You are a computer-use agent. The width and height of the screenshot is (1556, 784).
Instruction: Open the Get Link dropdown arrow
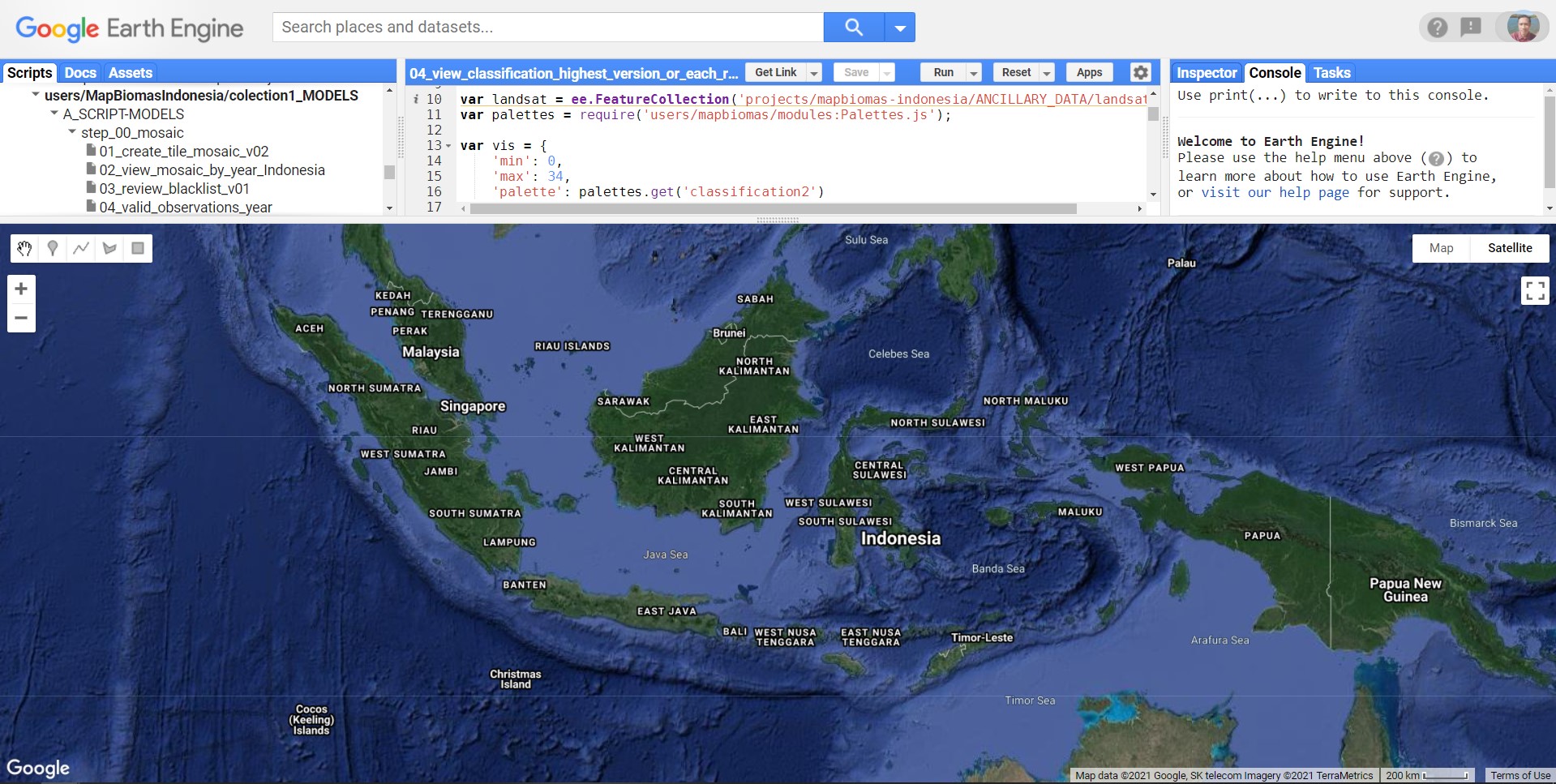point(814,73)
